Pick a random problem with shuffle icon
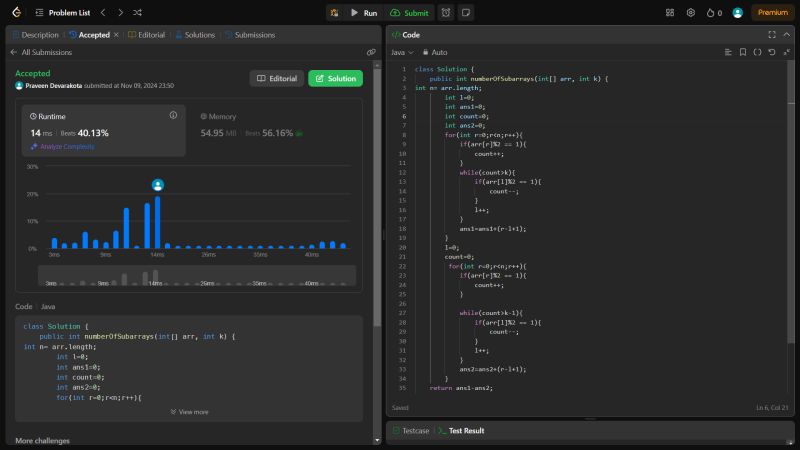The image size is (800, 450). tap(137, 13)
